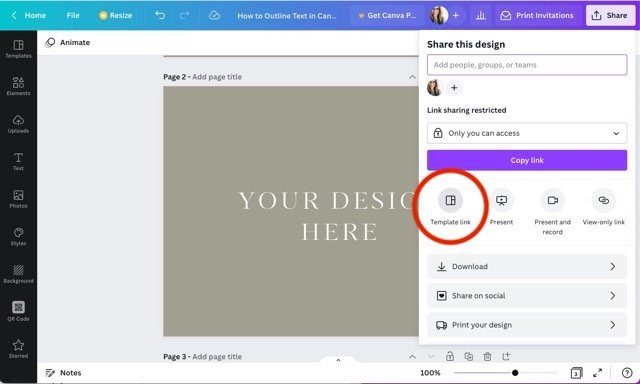Open the Background sidebar panel
The height and width of the screenshot is (384, 640).
pyautogui.click(x=18, y=274)
